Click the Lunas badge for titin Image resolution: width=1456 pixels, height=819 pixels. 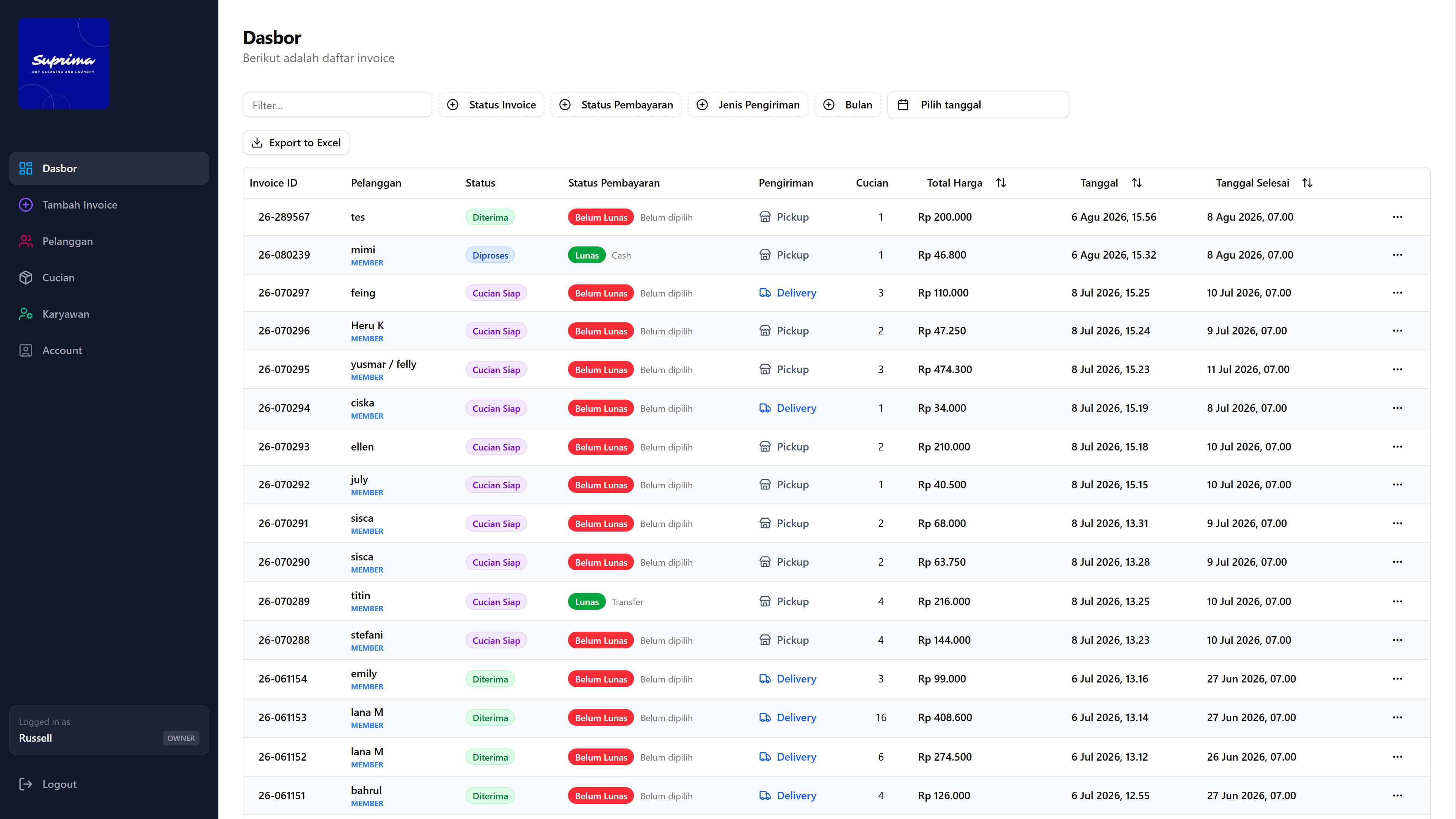pos(587,602)
